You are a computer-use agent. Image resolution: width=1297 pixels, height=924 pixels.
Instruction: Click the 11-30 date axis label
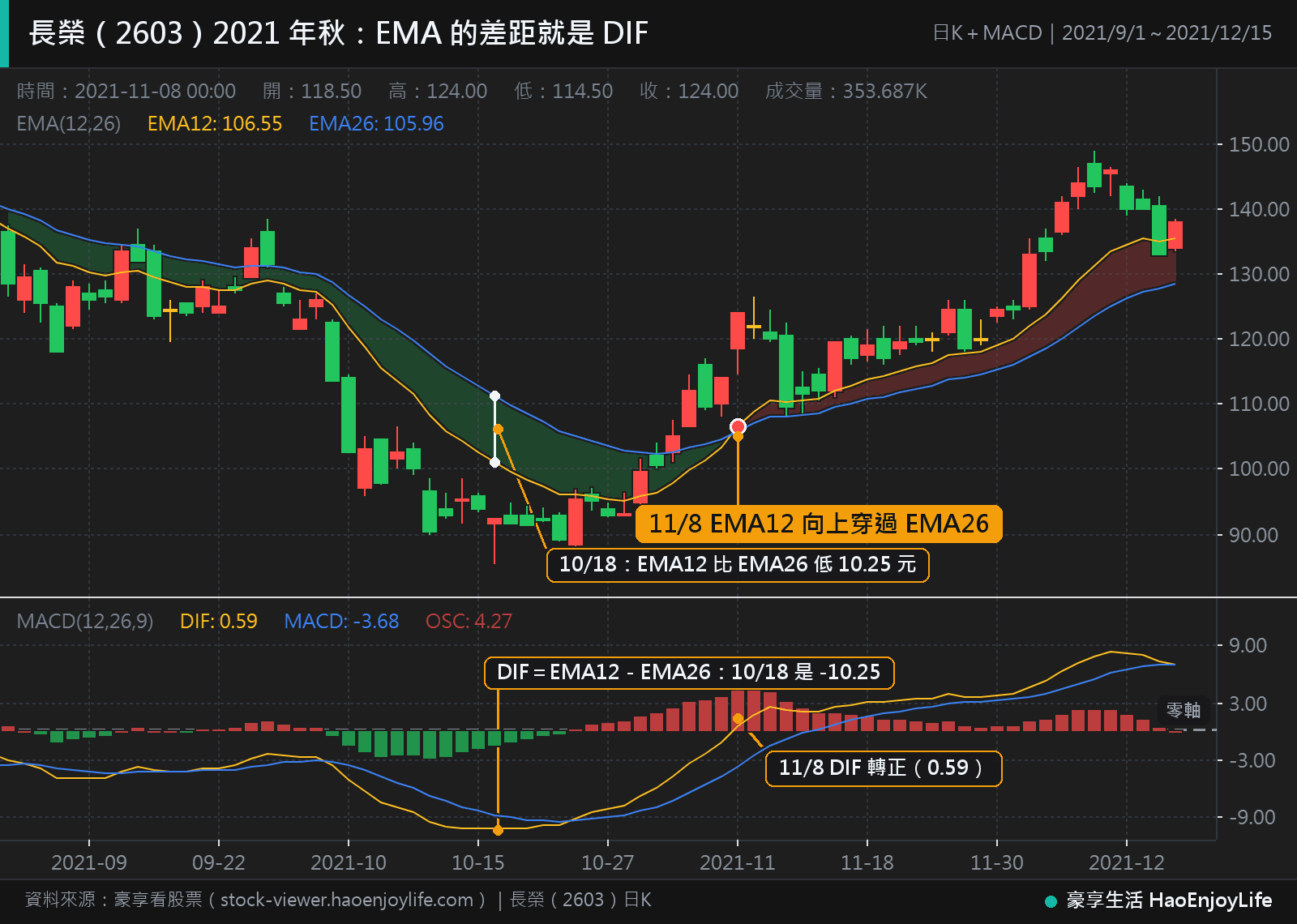997,863
